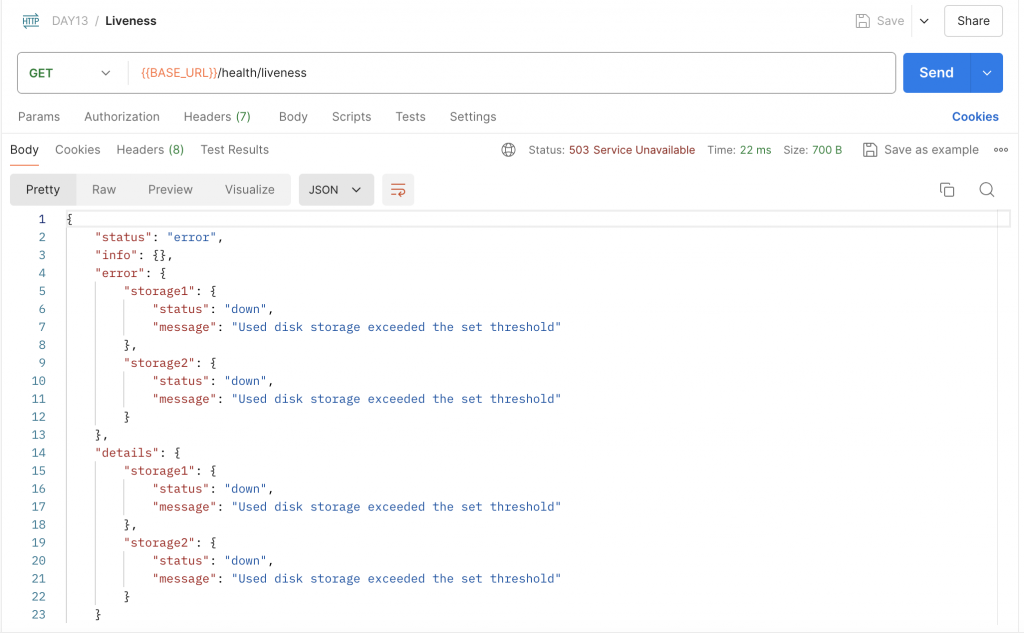
Task: Switch to Visualize view mode
Action: point(249,189)
